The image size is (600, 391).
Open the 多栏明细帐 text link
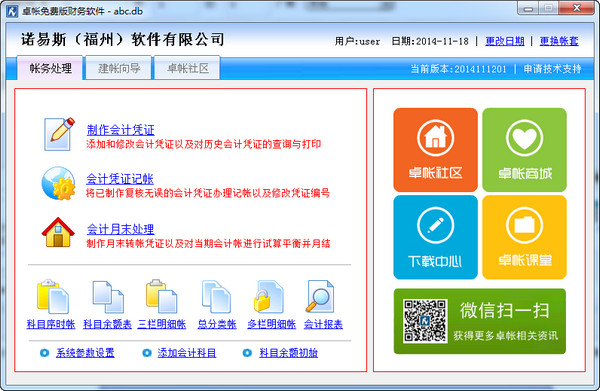[271, 324]
